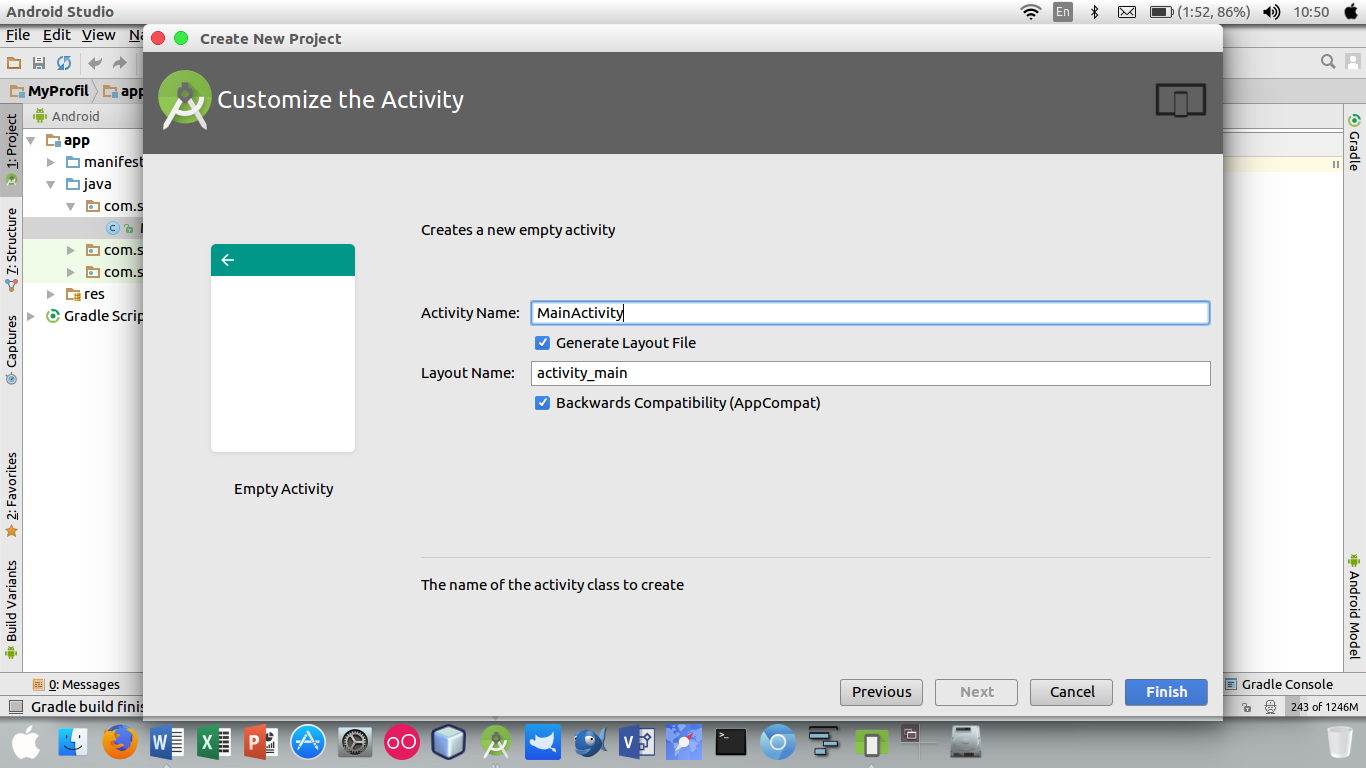
Task: Select the Android project view selector
Action: (67, 116)
